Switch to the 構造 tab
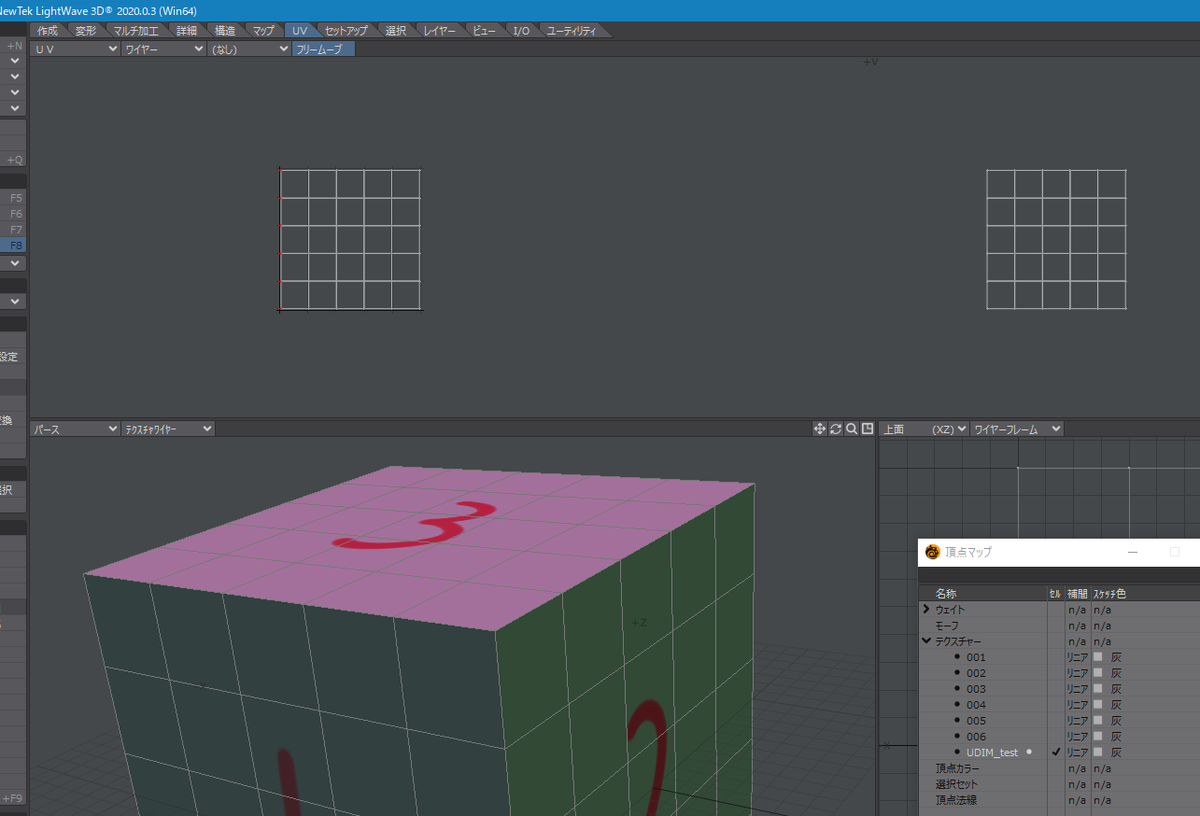 pyautogui.click(x=225, y=31)
